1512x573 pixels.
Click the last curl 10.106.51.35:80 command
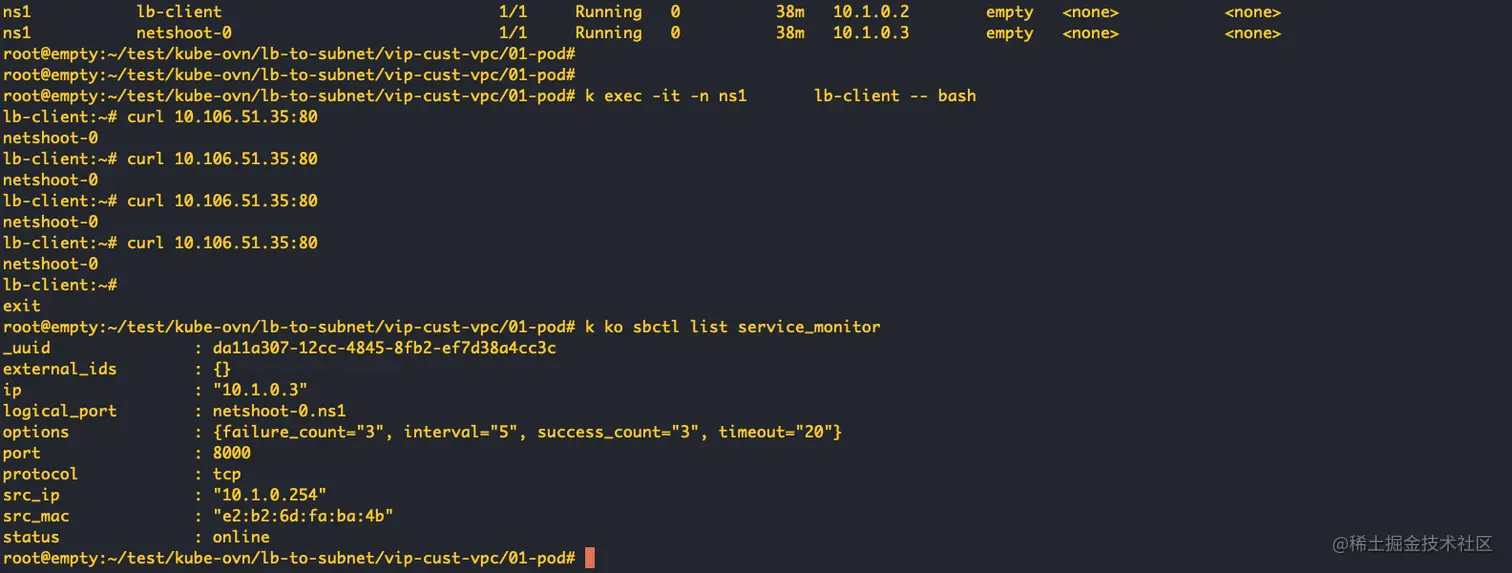(222, 243)
